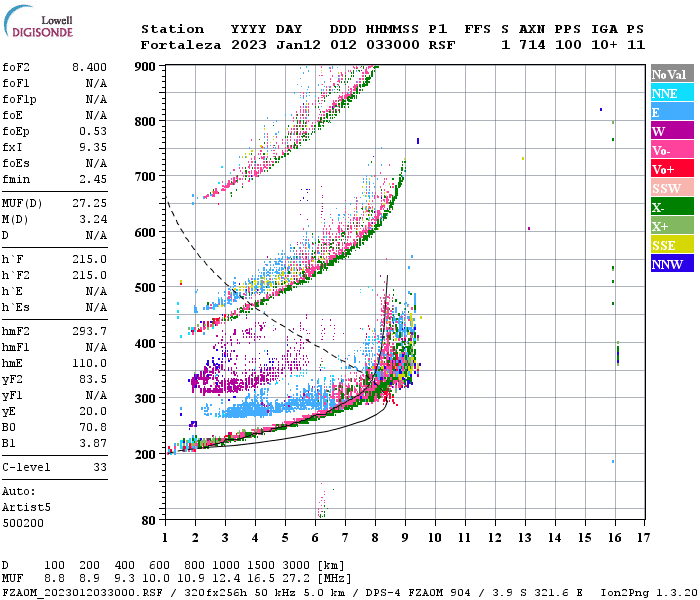Select the NNW legend swatch
This screenshot has height=600, width=700.
[672, 263]
